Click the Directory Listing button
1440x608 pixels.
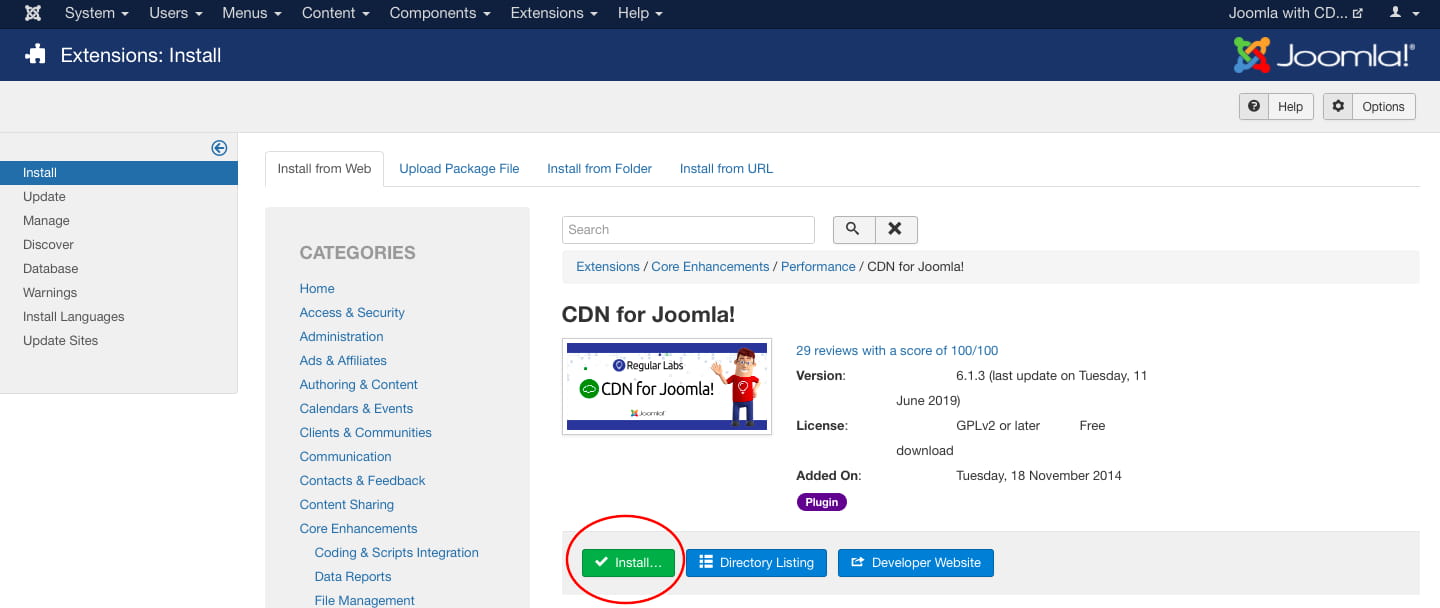point(756,563)
